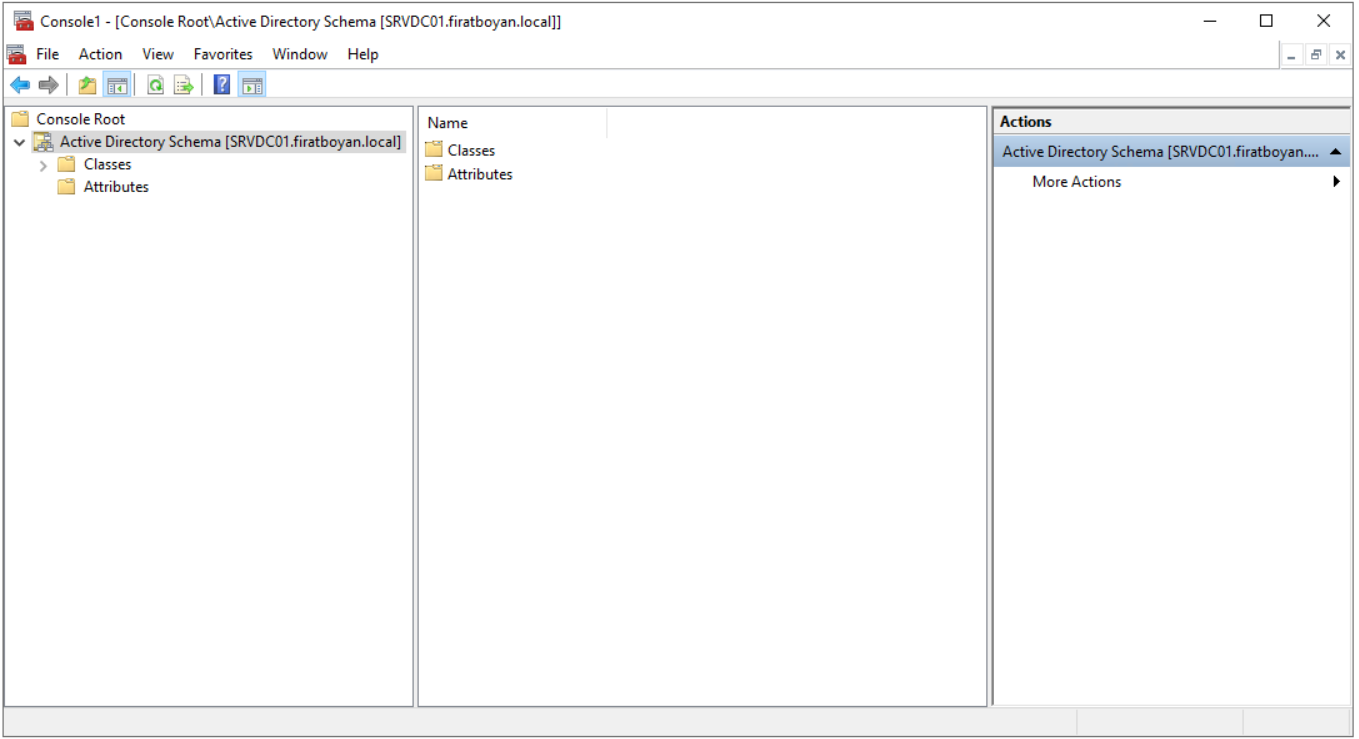Click the Back arrow toolbar icon
This screenshot has width=1359, height=739.
(20, 85)
